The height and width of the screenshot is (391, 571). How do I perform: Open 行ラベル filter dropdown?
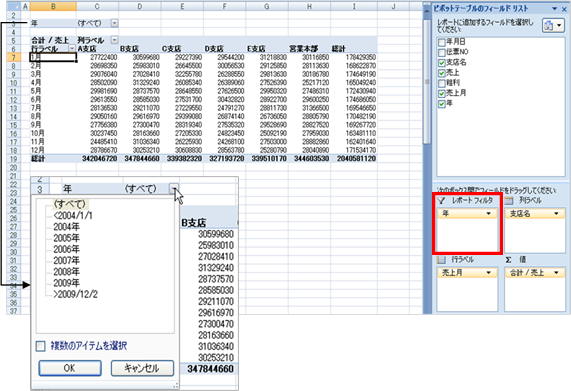coord(72,48)
